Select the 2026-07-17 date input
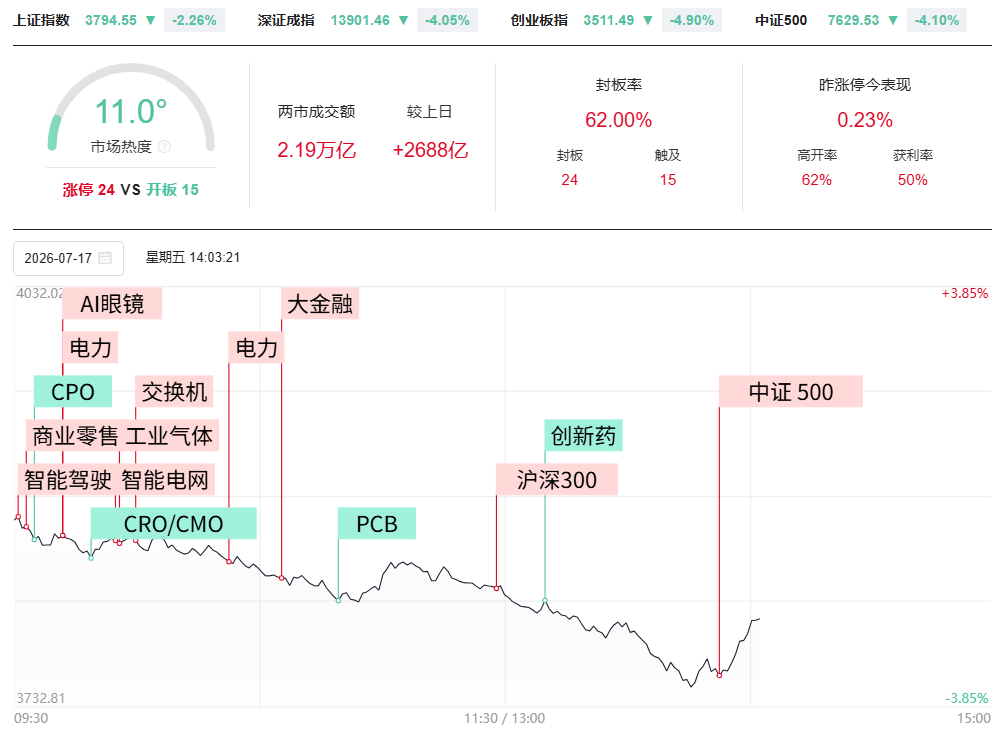Image resolution: width=1008 pixels, height=735 pixels. click(68, 258)
